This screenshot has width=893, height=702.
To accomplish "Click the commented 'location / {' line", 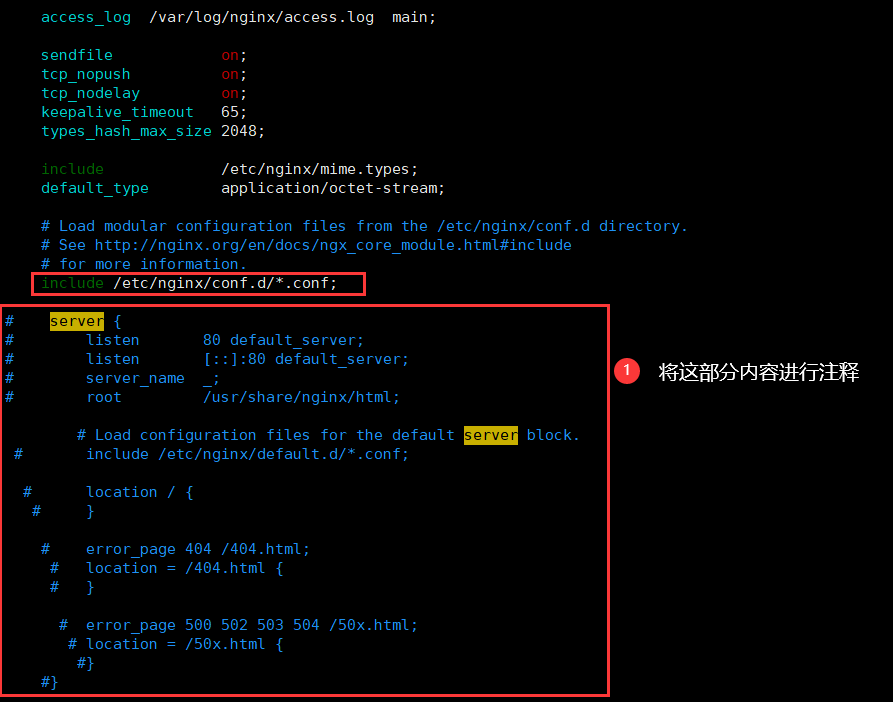I will [x=140, y=492].
